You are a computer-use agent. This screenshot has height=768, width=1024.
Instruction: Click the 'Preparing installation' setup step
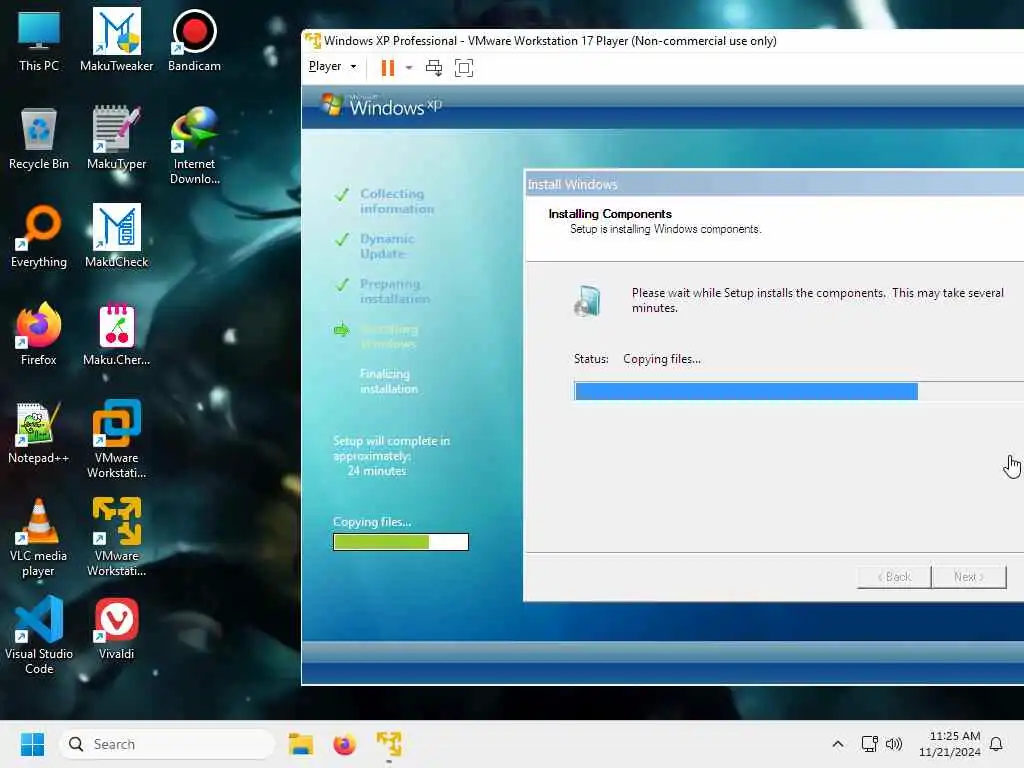click(394, 291)
